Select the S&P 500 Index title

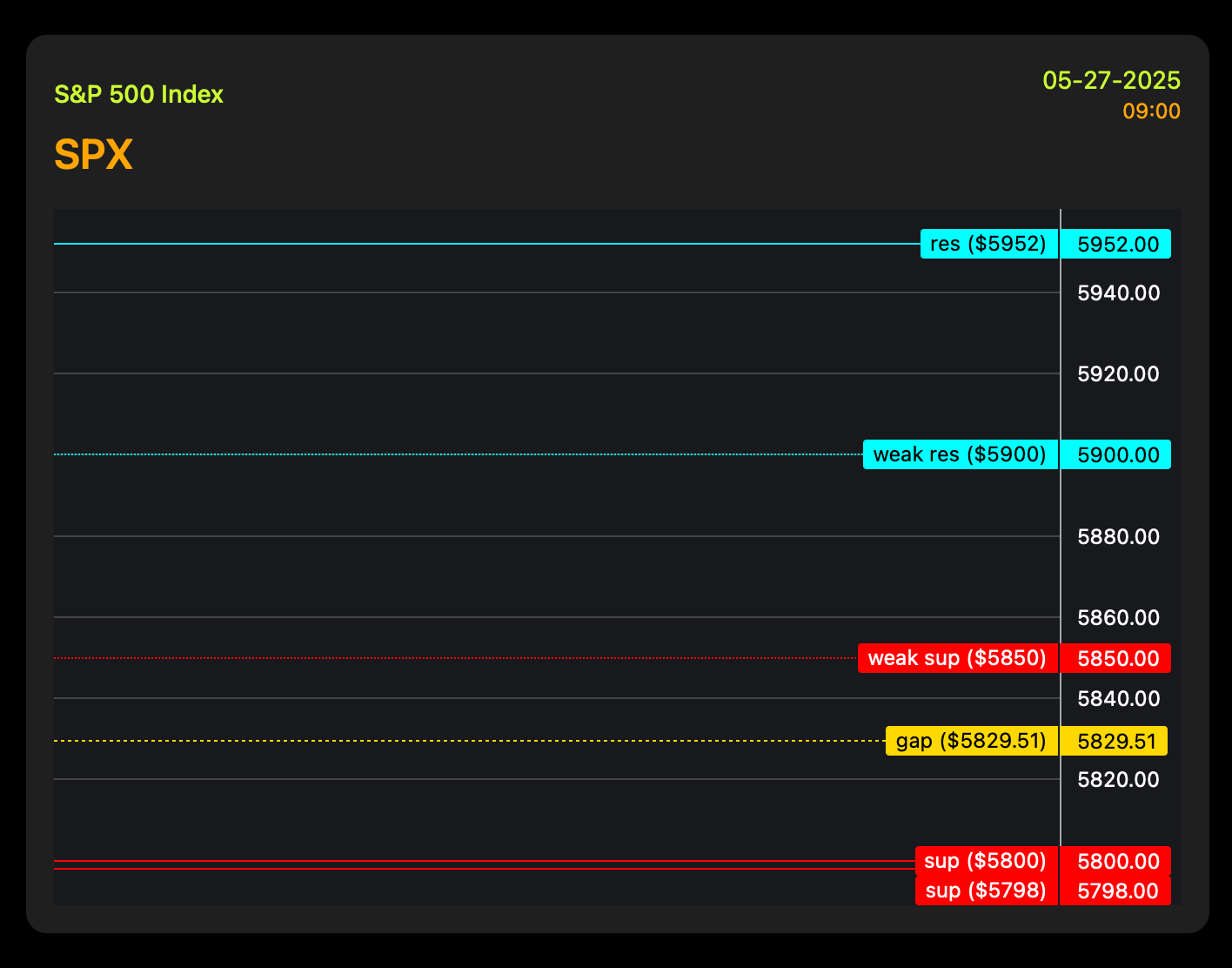(138, 94)
